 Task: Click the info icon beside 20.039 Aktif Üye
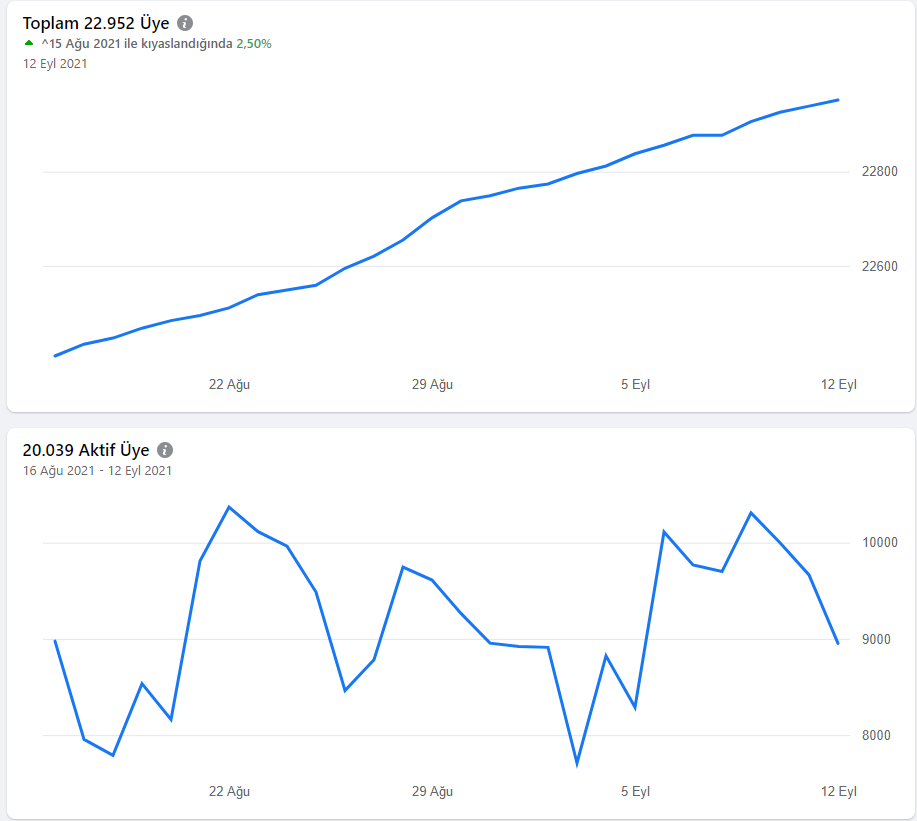(165, 450)
